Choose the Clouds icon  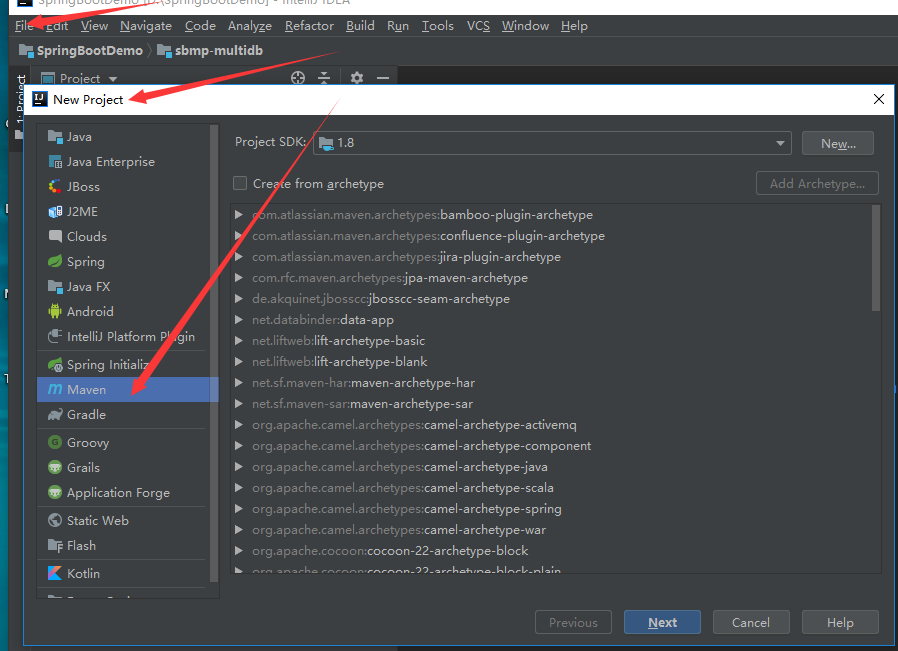pyautogui.click(x=55, y=236)
